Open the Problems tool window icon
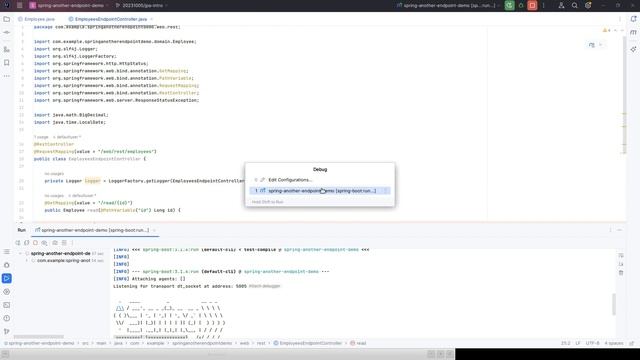Screen dimensions: 640x360 tap(7, 318)
